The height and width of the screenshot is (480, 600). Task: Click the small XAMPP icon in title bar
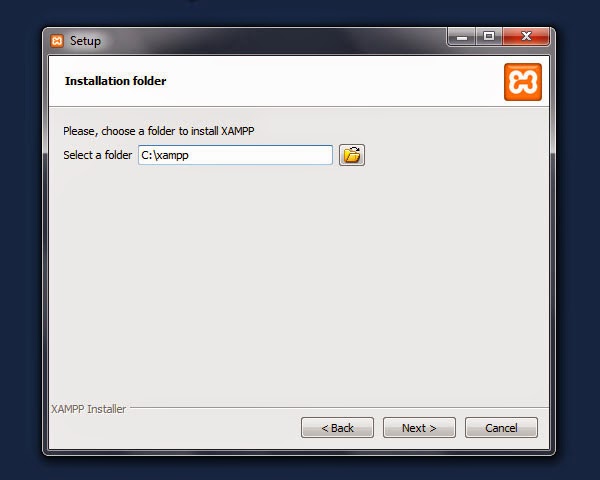click(x=57, y=41)
